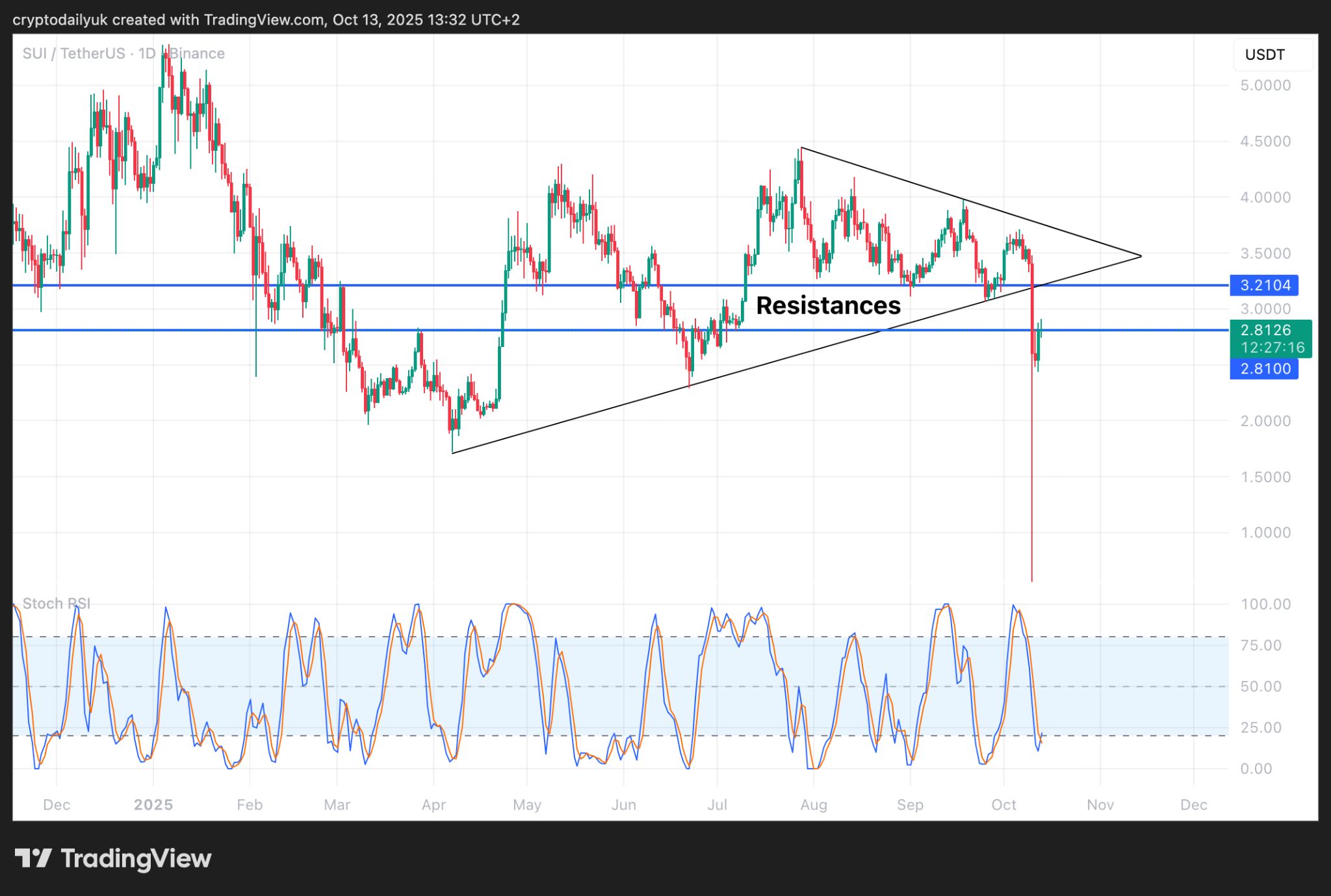Click the 100.00 Stoch RSI scale value

point(1265,604)
